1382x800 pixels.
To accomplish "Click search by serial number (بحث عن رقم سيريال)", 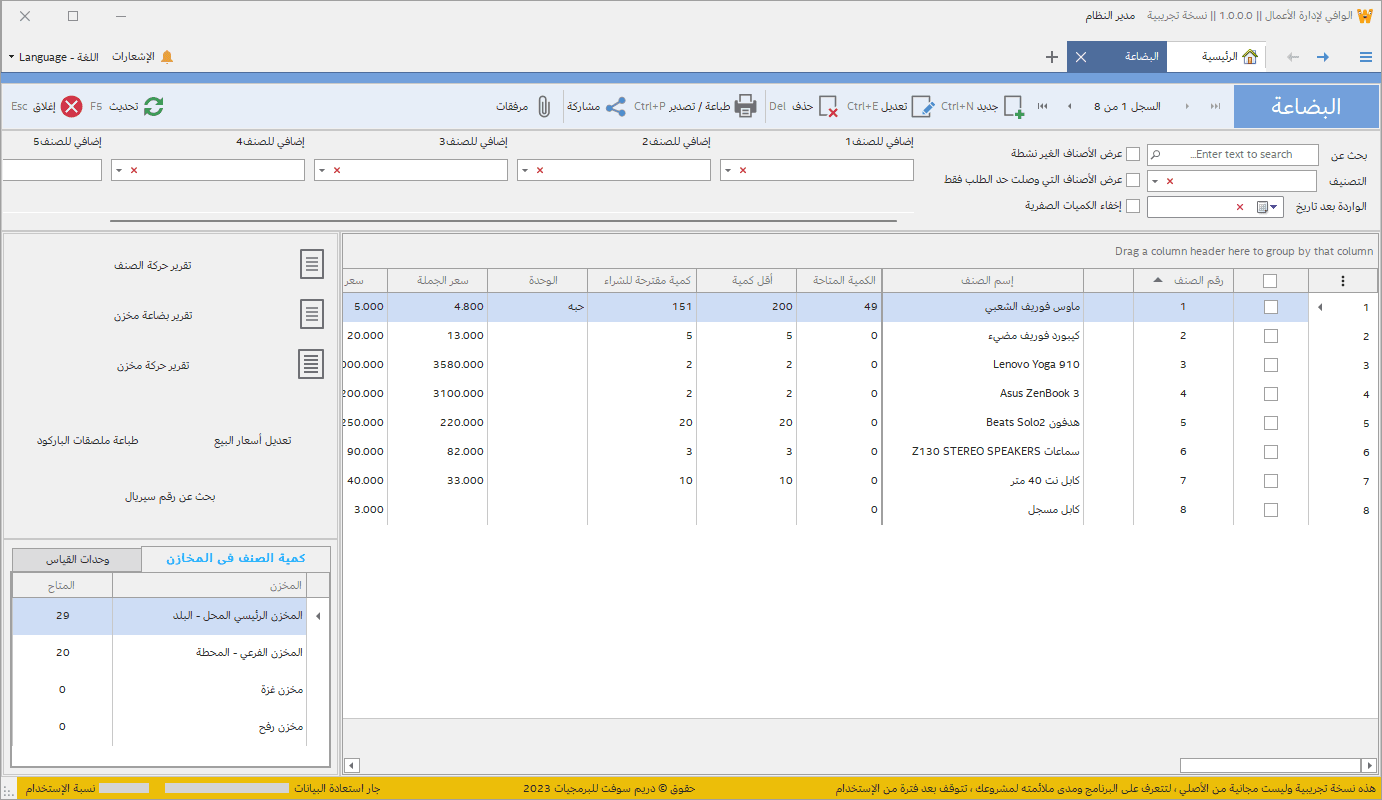I will pos(170,496).
